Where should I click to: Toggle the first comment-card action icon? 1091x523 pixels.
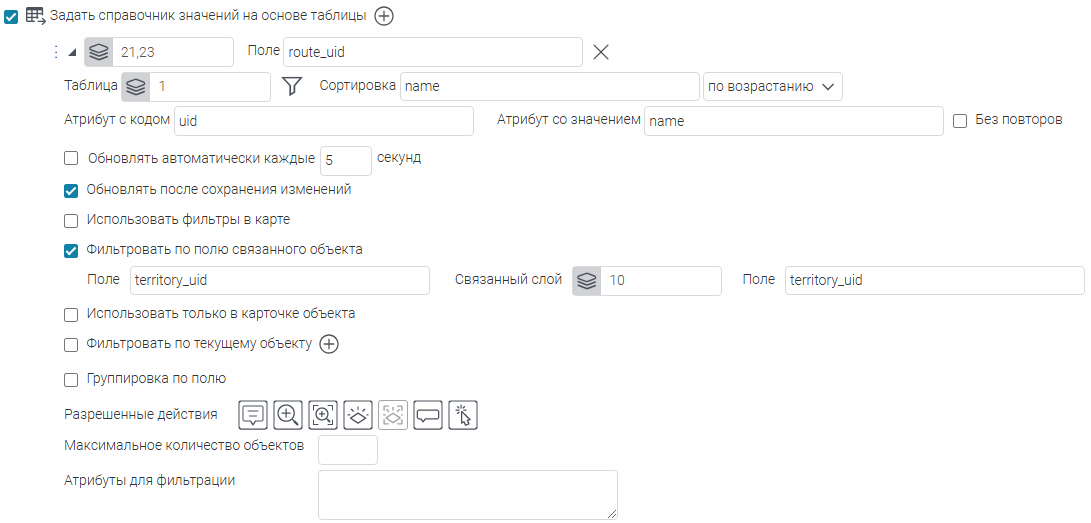[x=253, y=415]
